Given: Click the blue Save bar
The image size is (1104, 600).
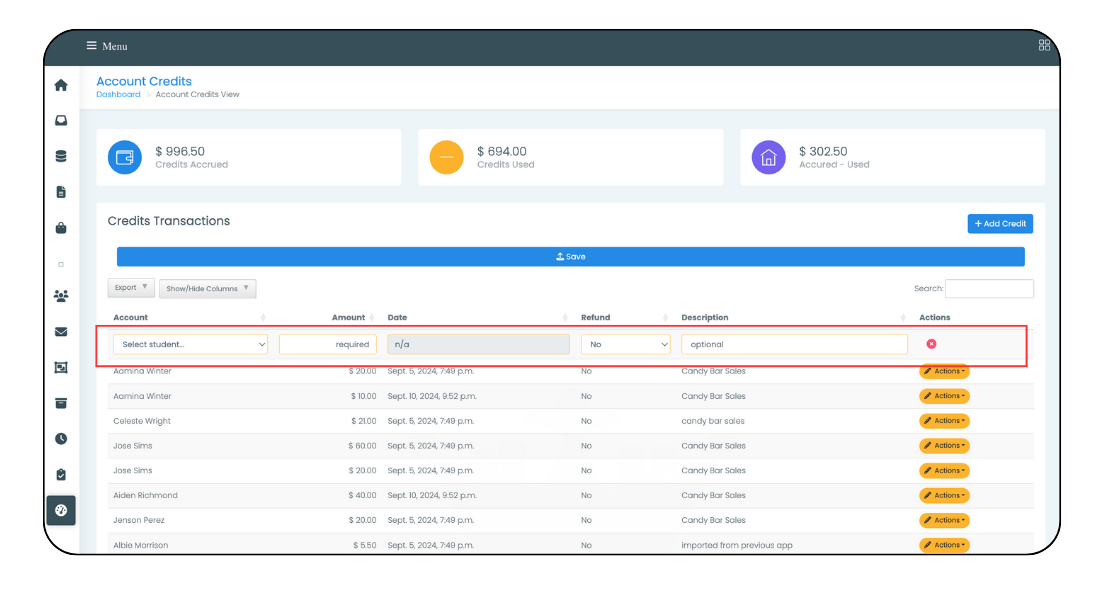Looking at the screenshot, I should coord(570,256).
